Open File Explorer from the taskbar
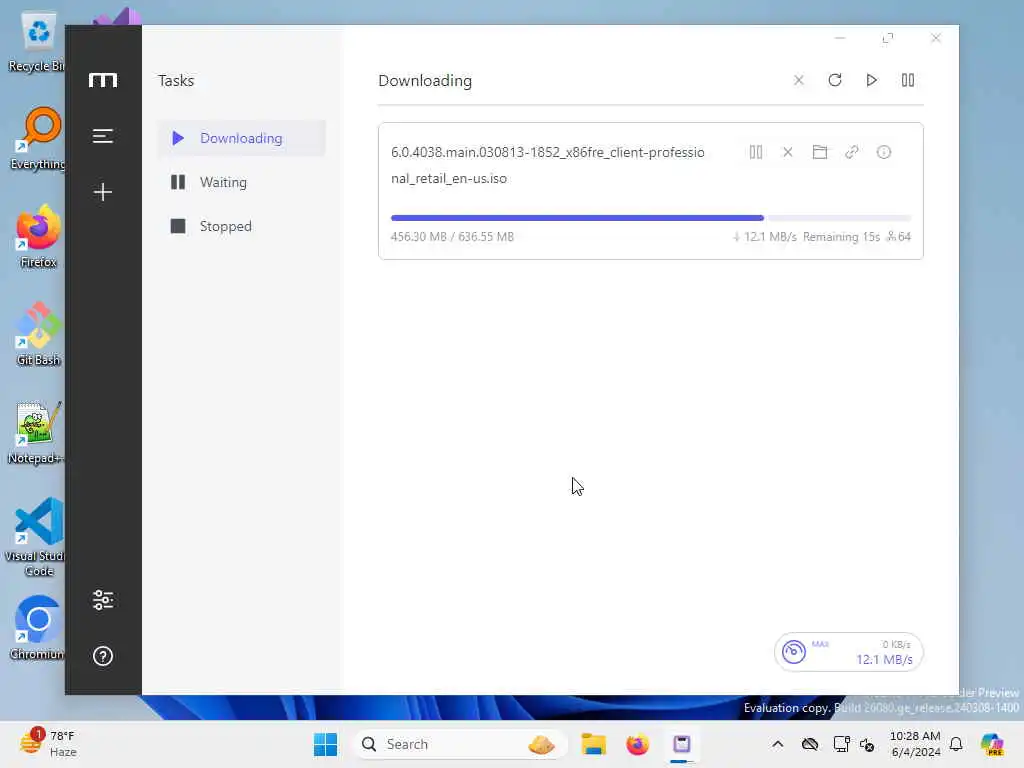 click(594, 744)
